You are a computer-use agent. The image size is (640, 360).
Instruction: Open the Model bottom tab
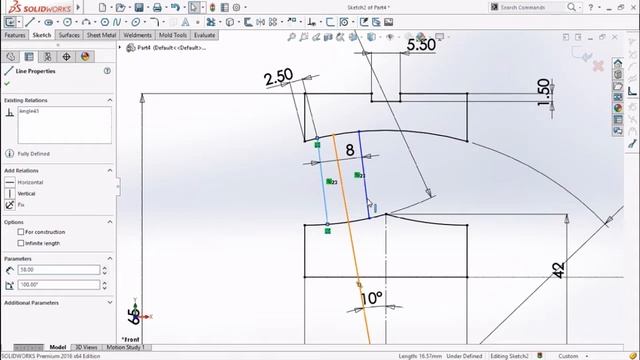click(58, 347)
